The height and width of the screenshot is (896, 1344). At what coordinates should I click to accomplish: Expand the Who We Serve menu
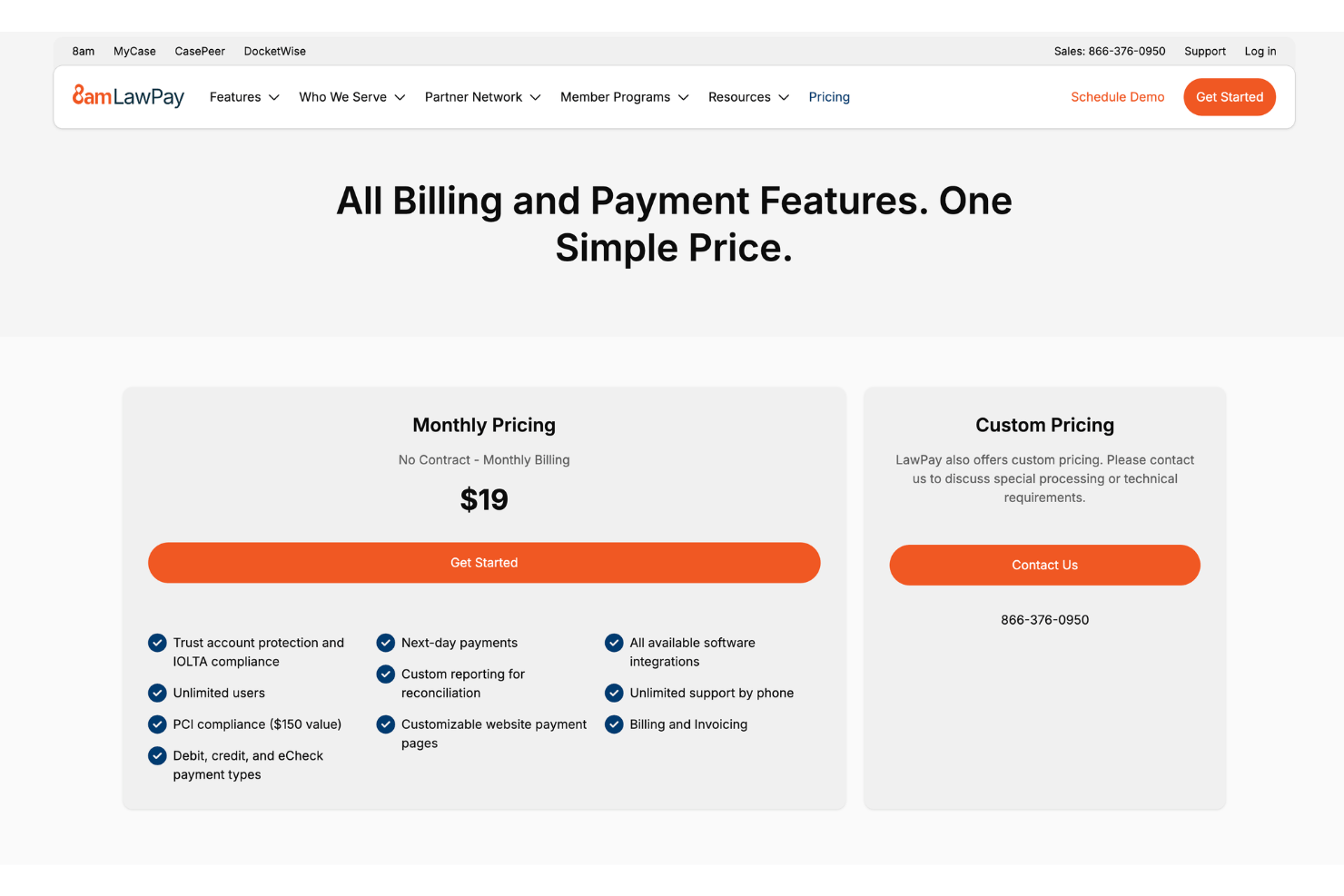coord(352,97)
